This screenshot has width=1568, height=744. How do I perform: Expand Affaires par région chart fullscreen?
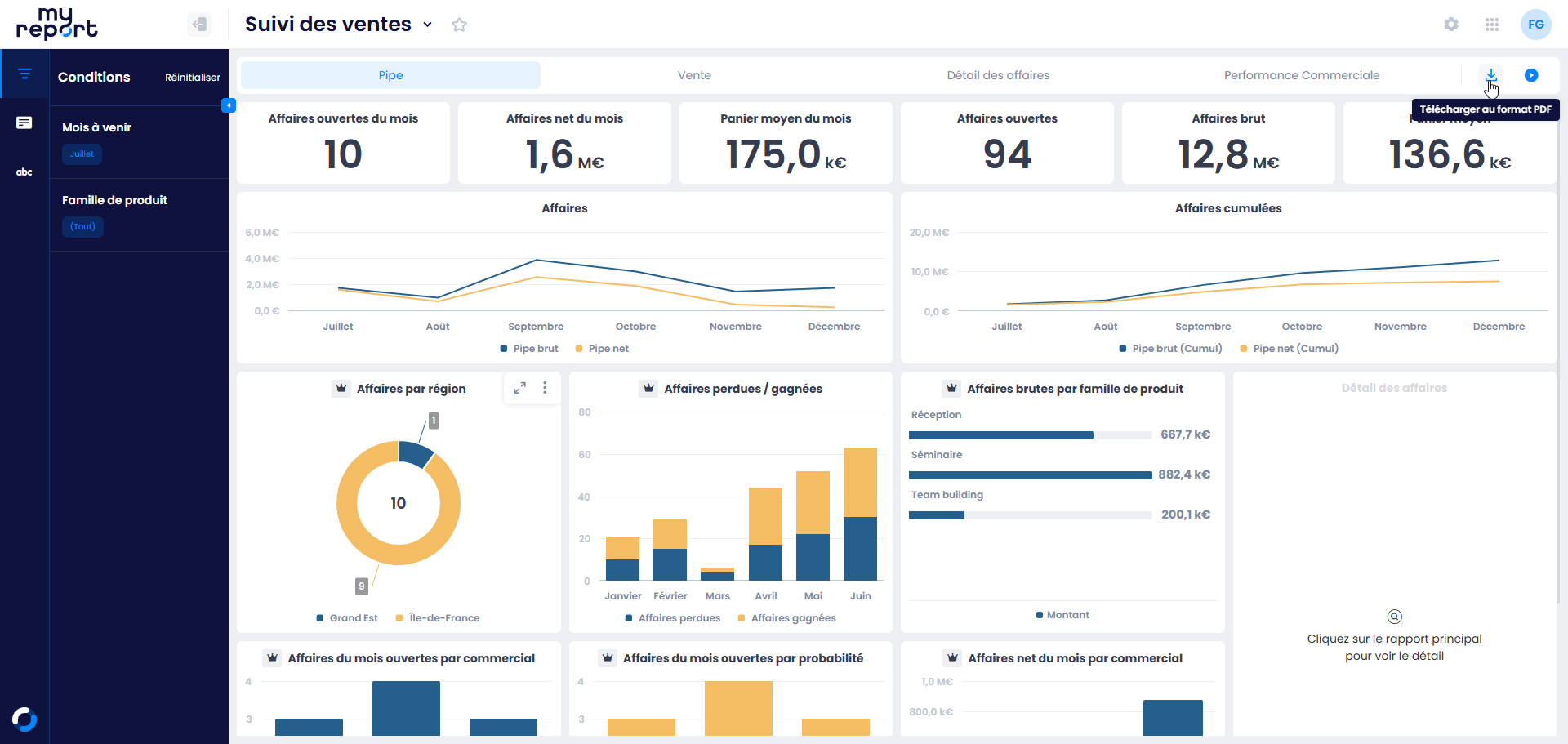click(x=519, y=388)
